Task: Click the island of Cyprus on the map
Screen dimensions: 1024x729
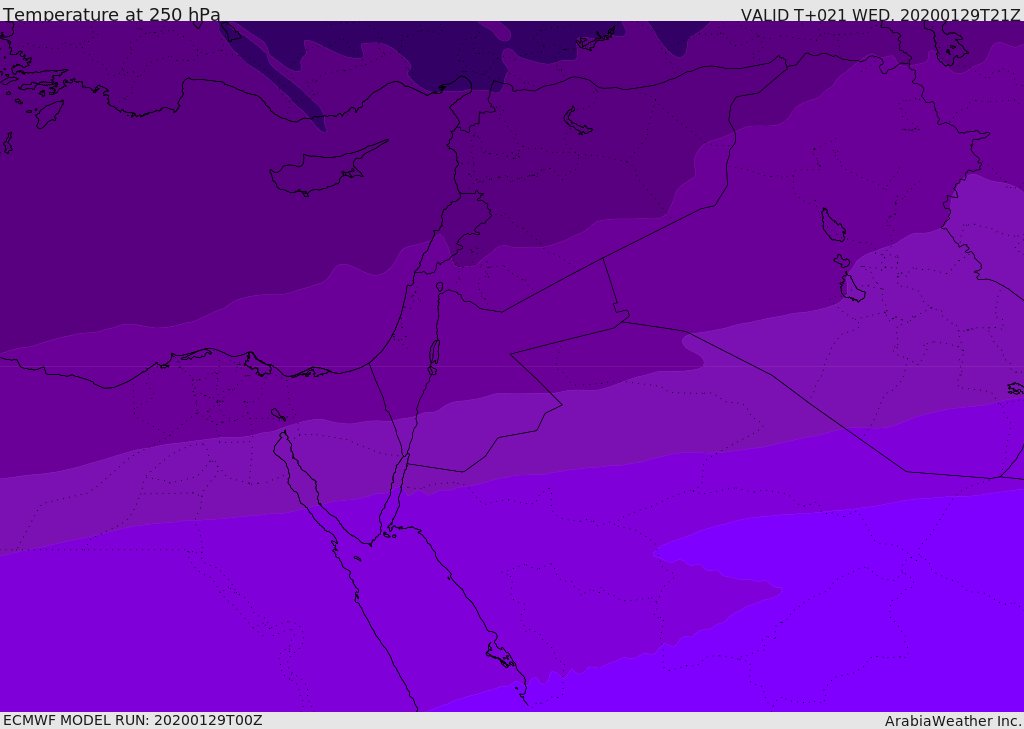Action: (x=322, y=172)
